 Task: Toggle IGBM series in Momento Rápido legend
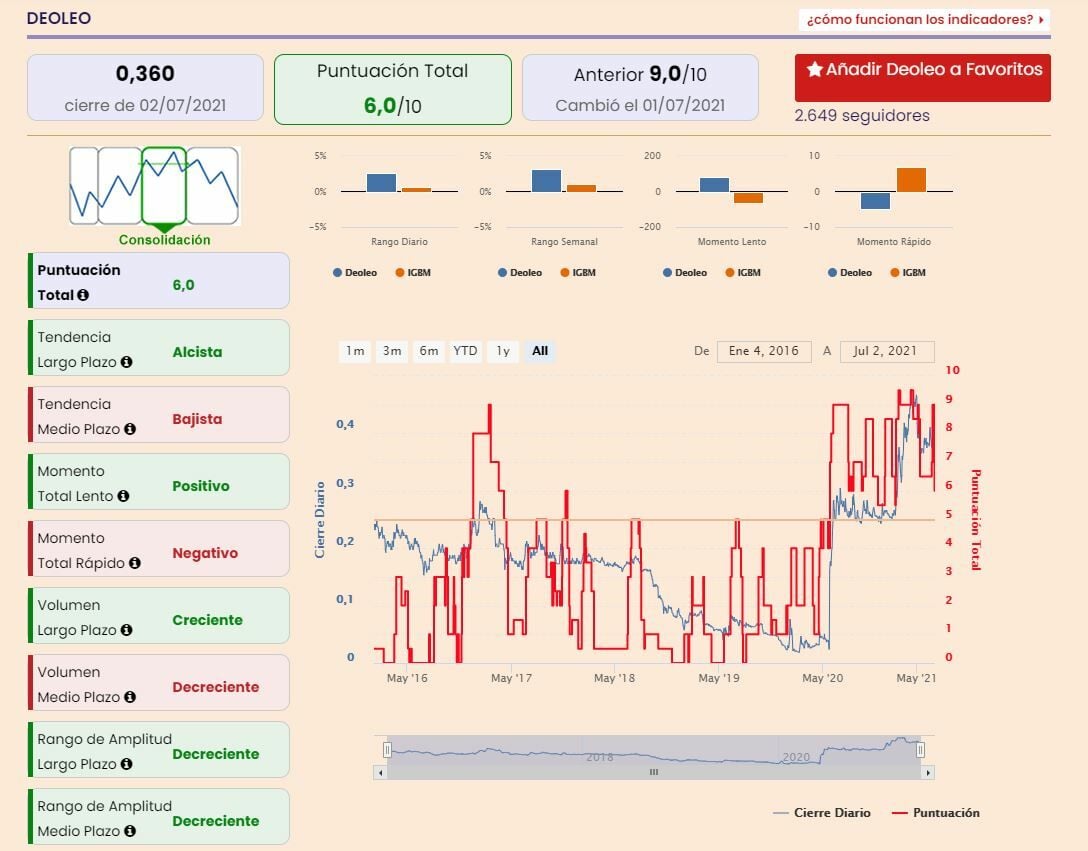[x=908, y=273]
